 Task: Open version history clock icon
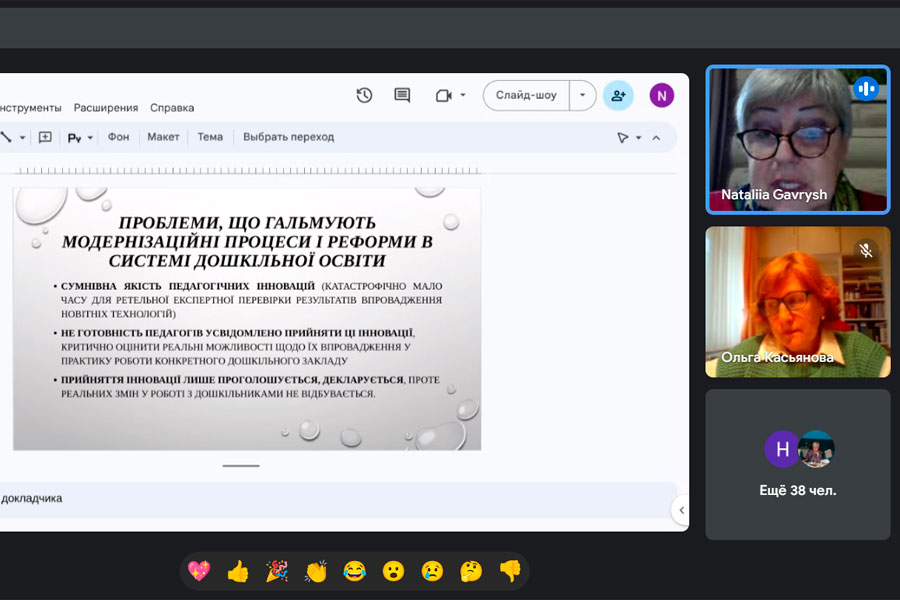click(364, 95)
